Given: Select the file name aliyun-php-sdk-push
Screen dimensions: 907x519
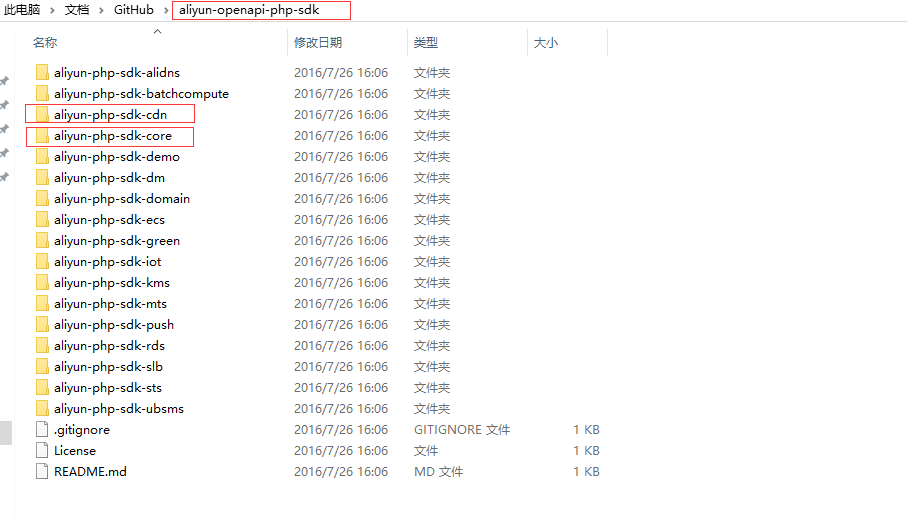Looking at the screenshot, I should tap(114, 325).
